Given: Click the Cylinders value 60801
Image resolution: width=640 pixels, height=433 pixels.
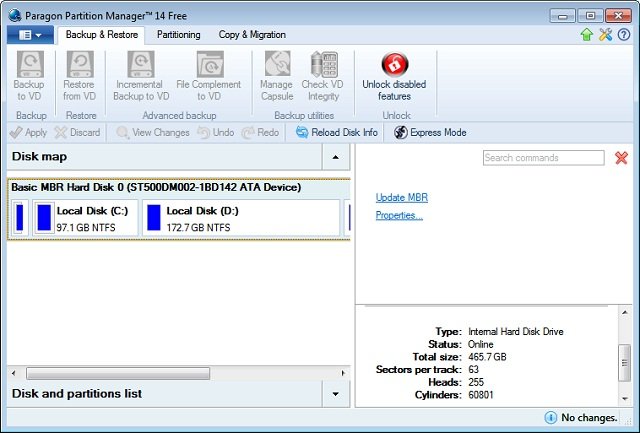Looking at the screenshot, I should 481,395.
